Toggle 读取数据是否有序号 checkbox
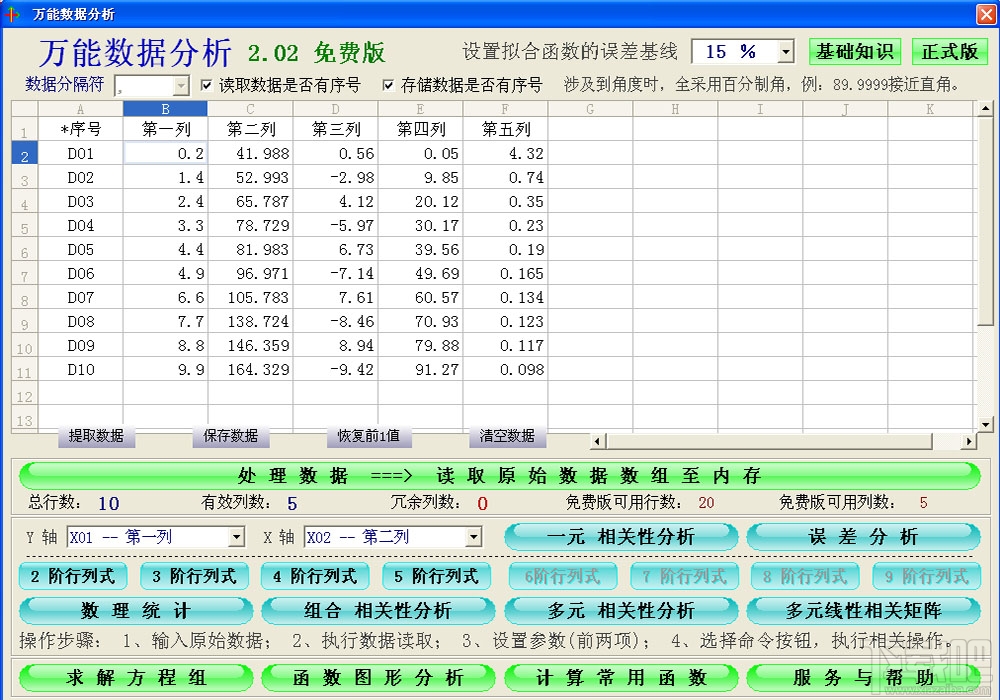 (x=207, y=85)
